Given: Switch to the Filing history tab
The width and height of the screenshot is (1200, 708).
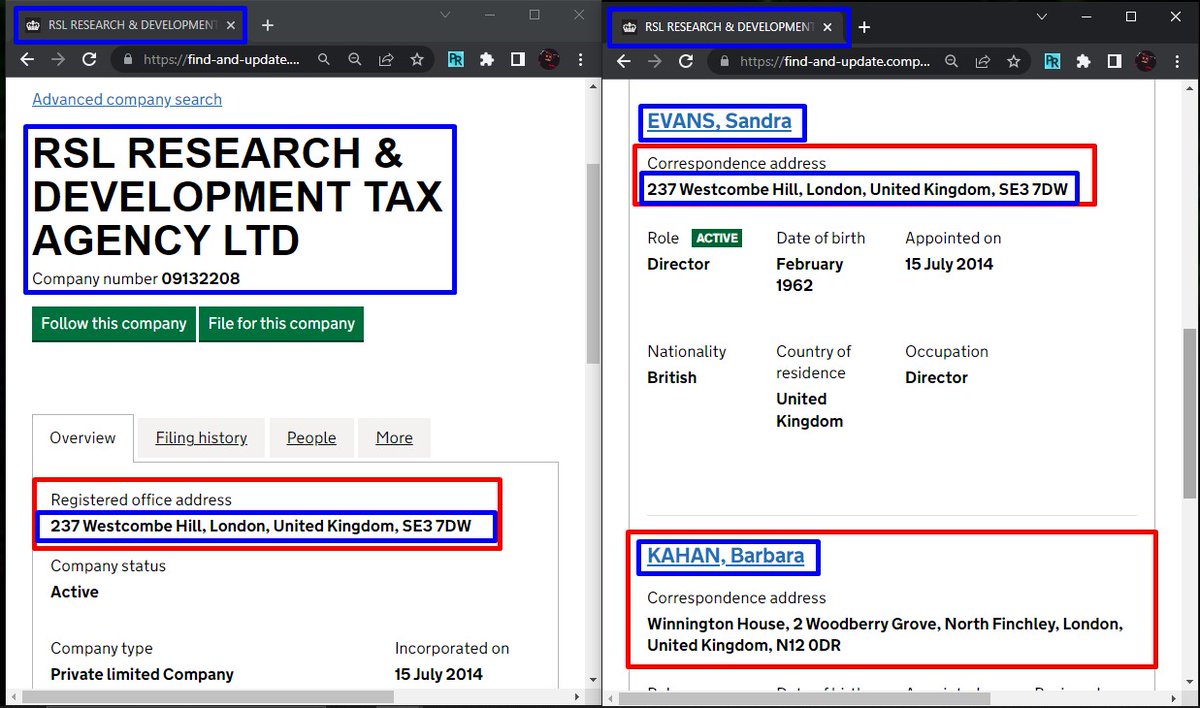Looking at the screenshot, I should (x=201, y=438).
